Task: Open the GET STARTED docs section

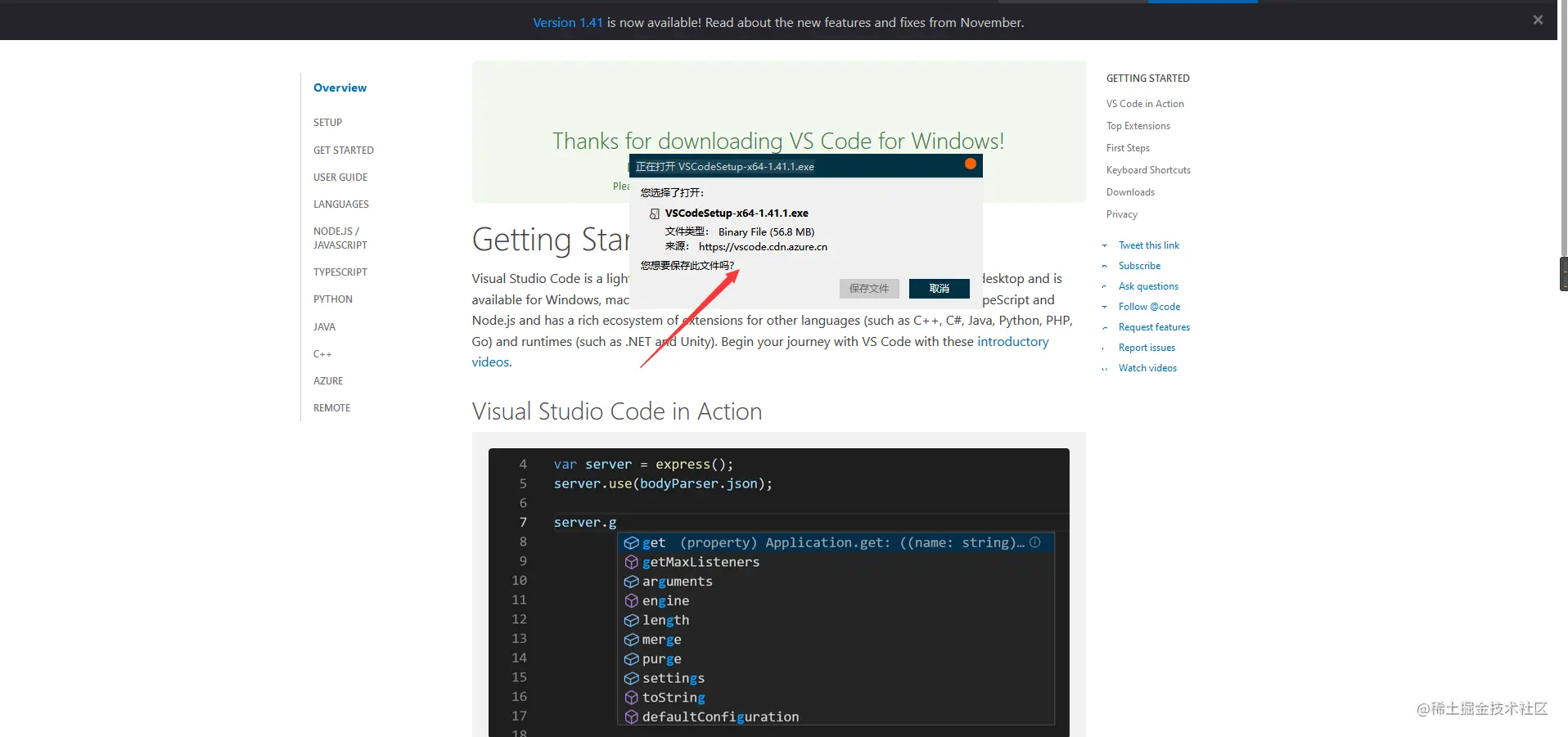Action: (x=344, y=151)
